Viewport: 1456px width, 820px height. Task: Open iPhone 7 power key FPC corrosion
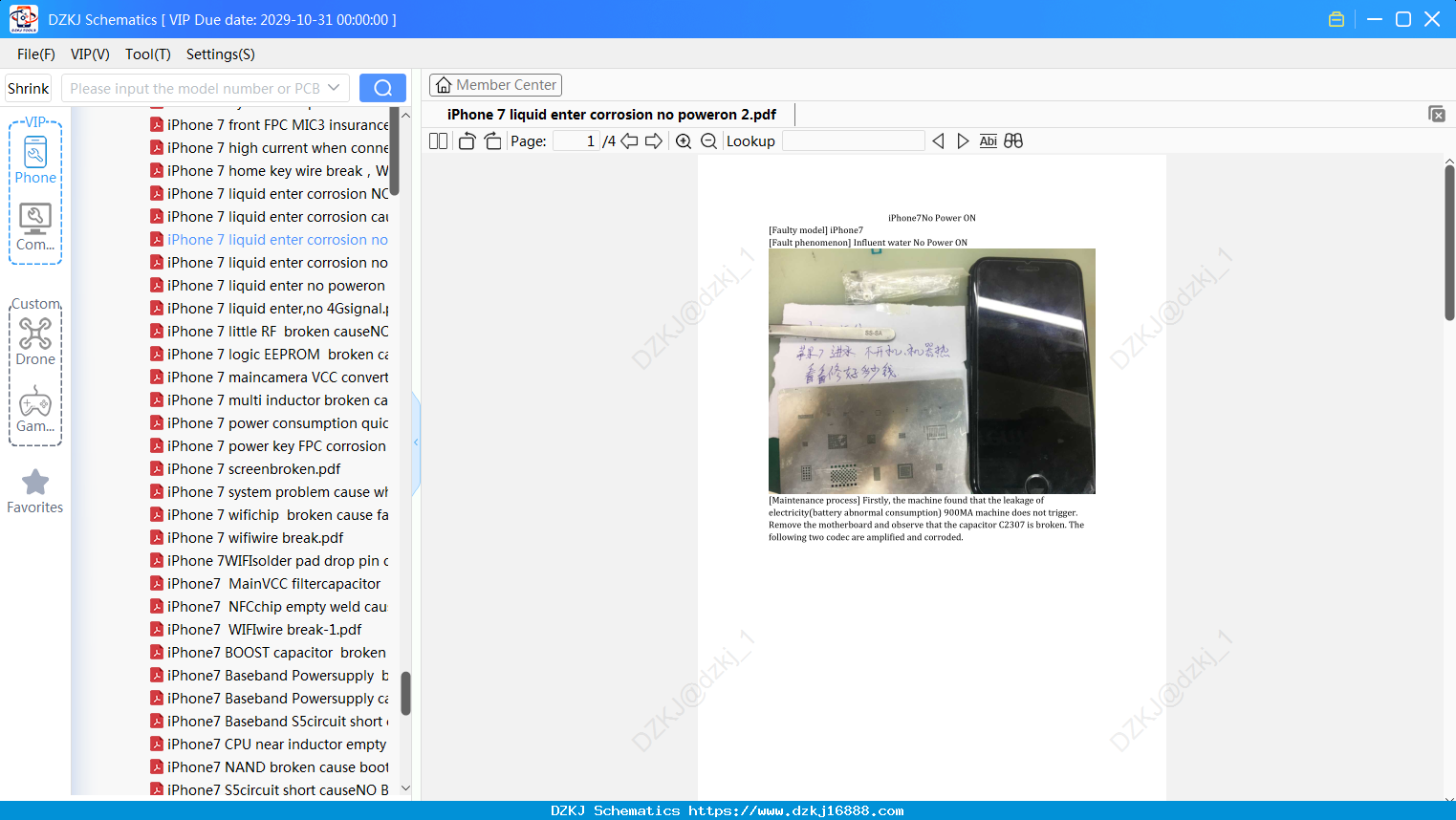pos(276,445)
